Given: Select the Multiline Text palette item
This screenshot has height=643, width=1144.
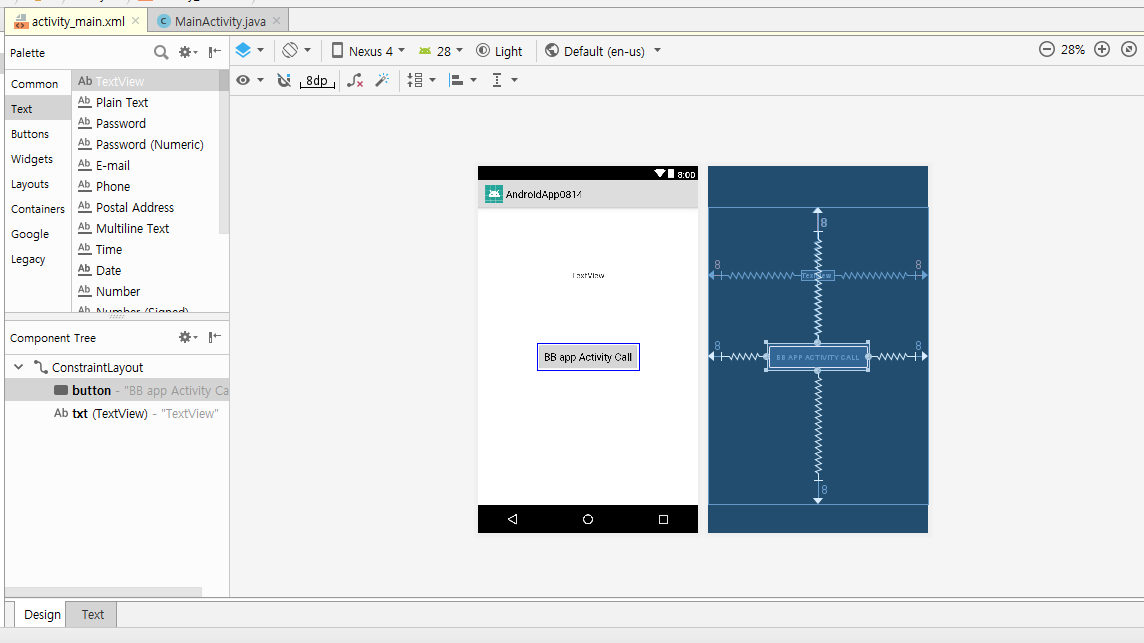Looking at the screenshot, I should (x=146, y=228).
